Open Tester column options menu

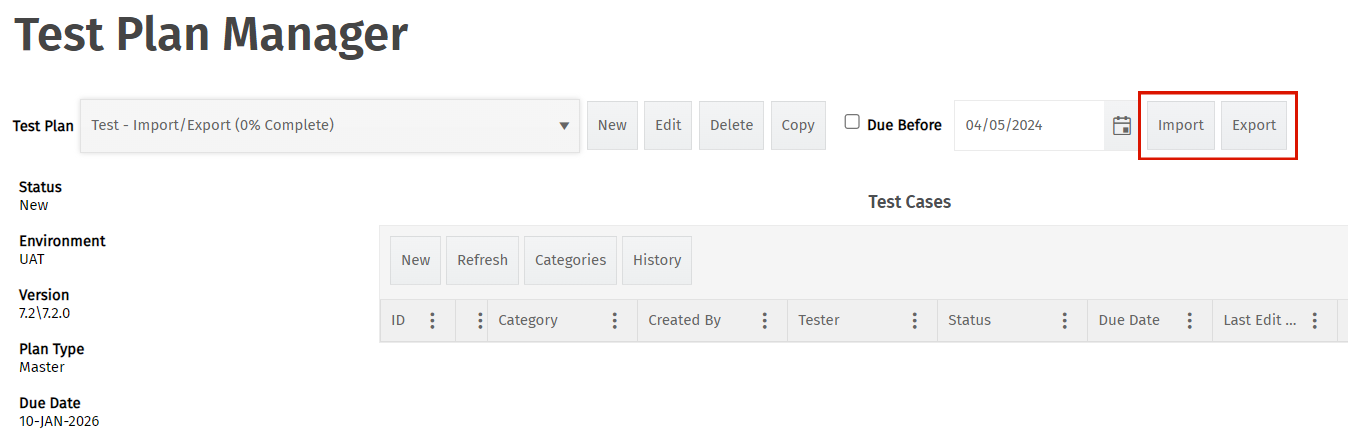[914, 321]
